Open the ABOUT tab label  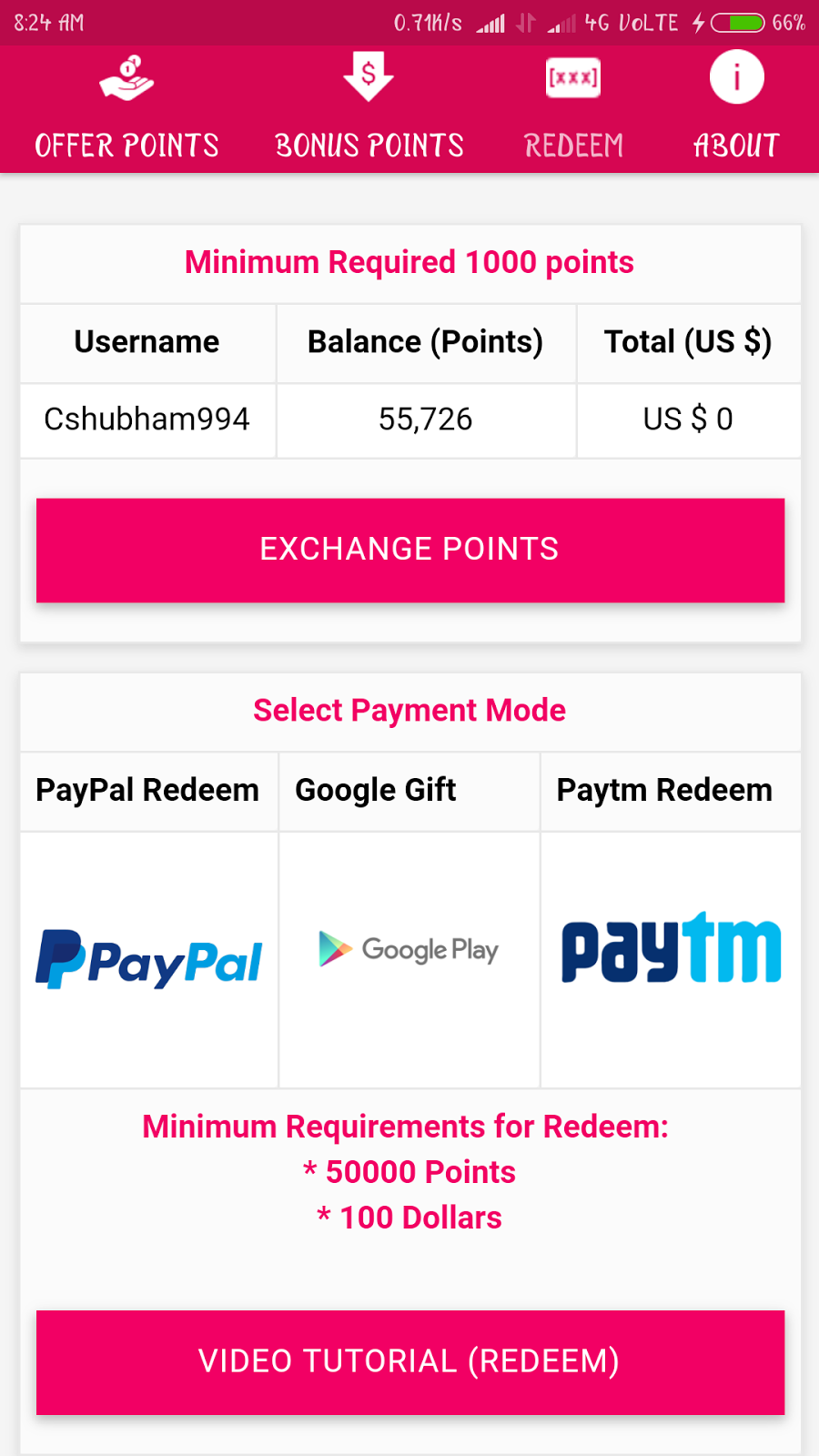[737, 146]
